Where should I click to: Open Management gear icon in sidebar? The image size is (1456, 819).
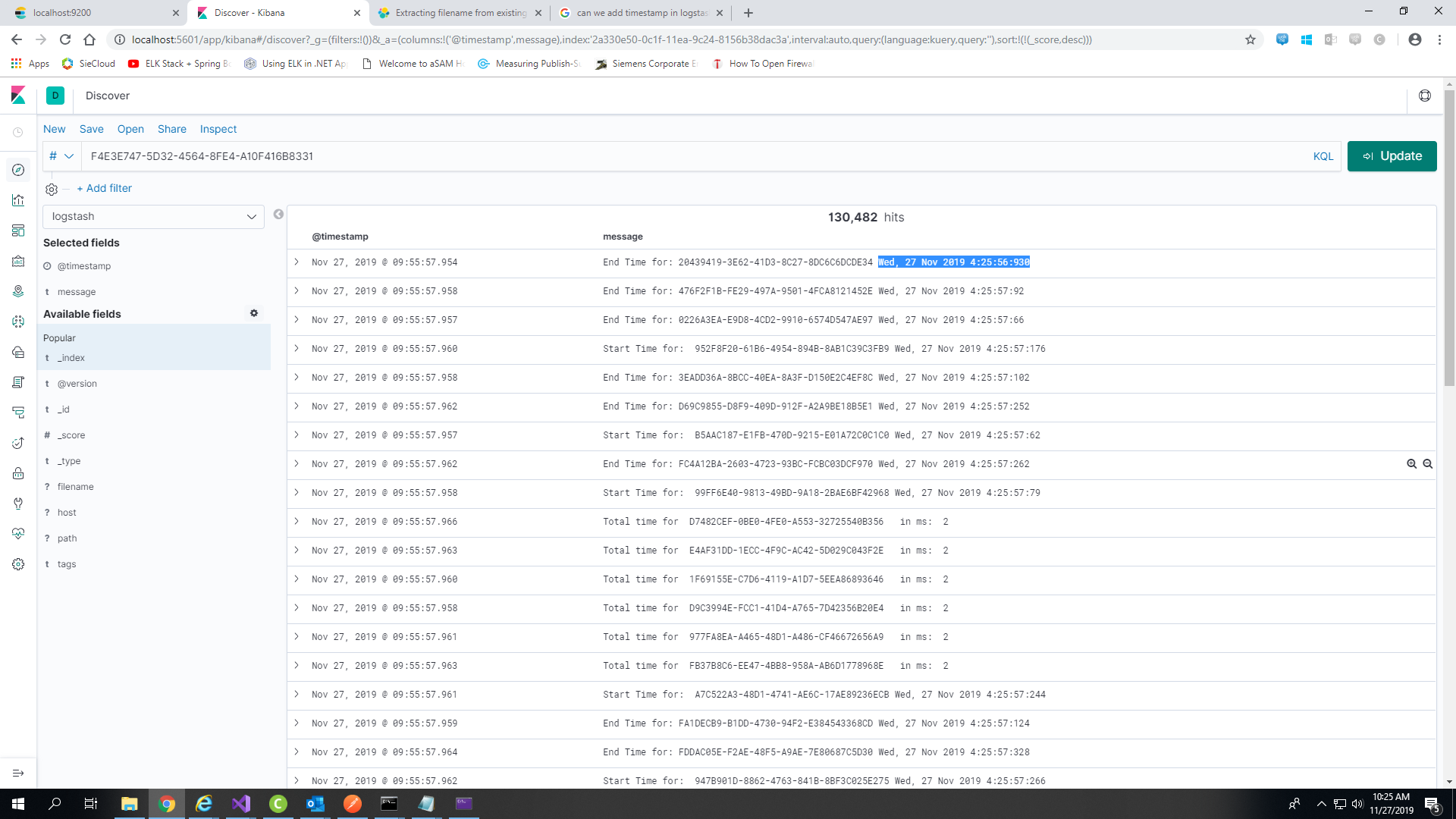coord(18,564)
